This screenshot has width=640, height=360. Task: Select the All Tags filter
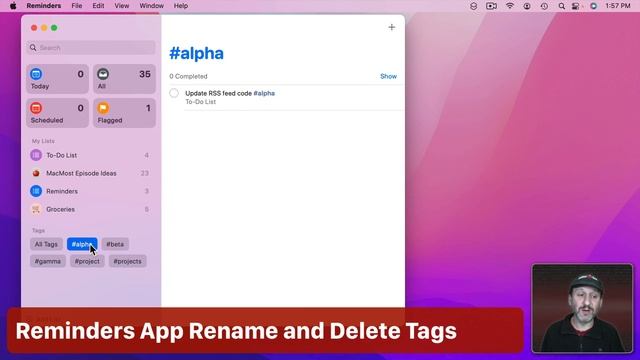(46, 244)
